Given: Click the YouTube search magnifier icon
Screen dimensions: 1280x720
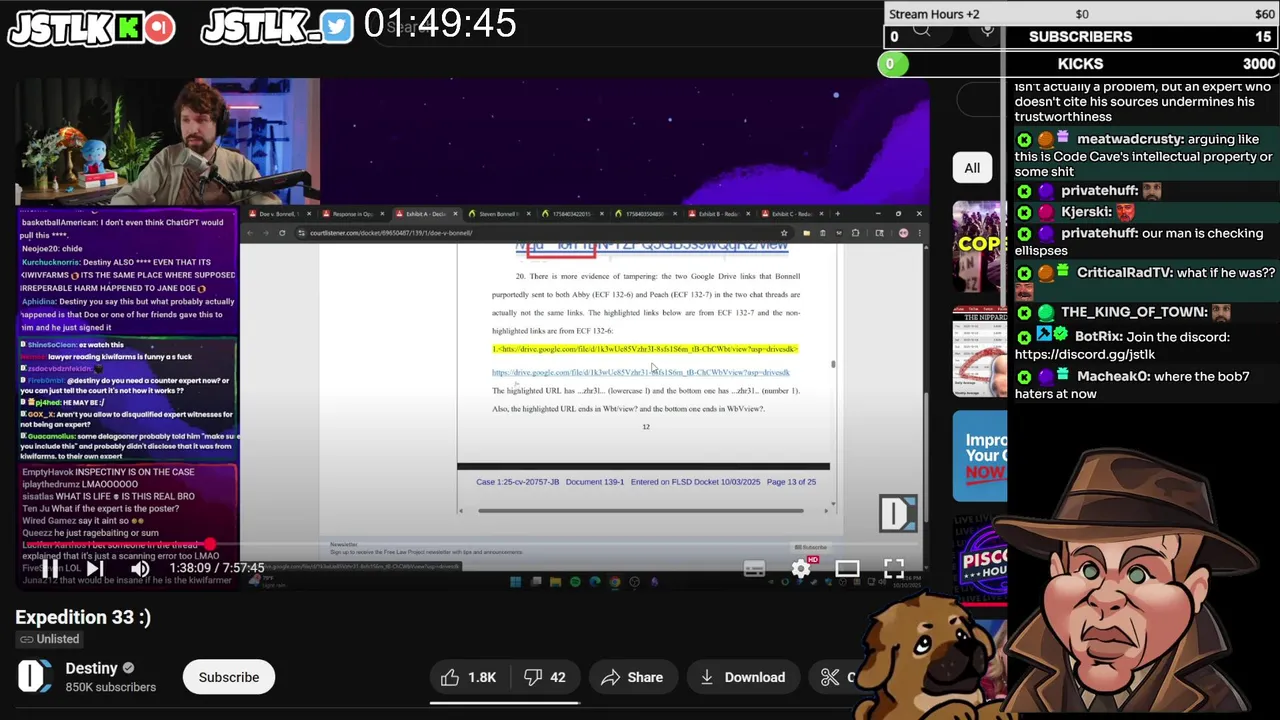Looking at the screenshot, I should (921, 30).
